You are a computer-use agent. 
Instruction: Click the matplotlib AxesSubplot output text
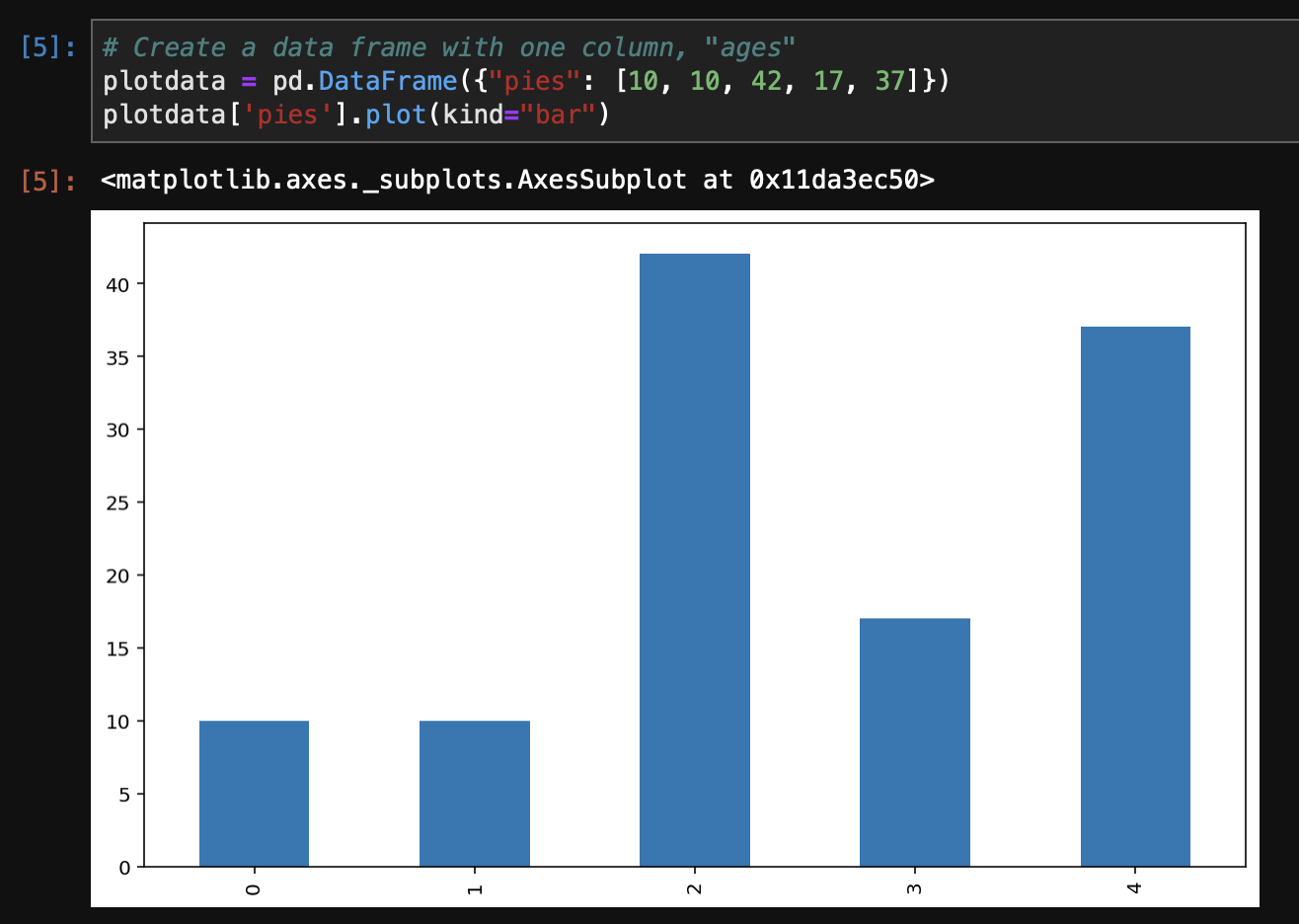coord(517,180)
